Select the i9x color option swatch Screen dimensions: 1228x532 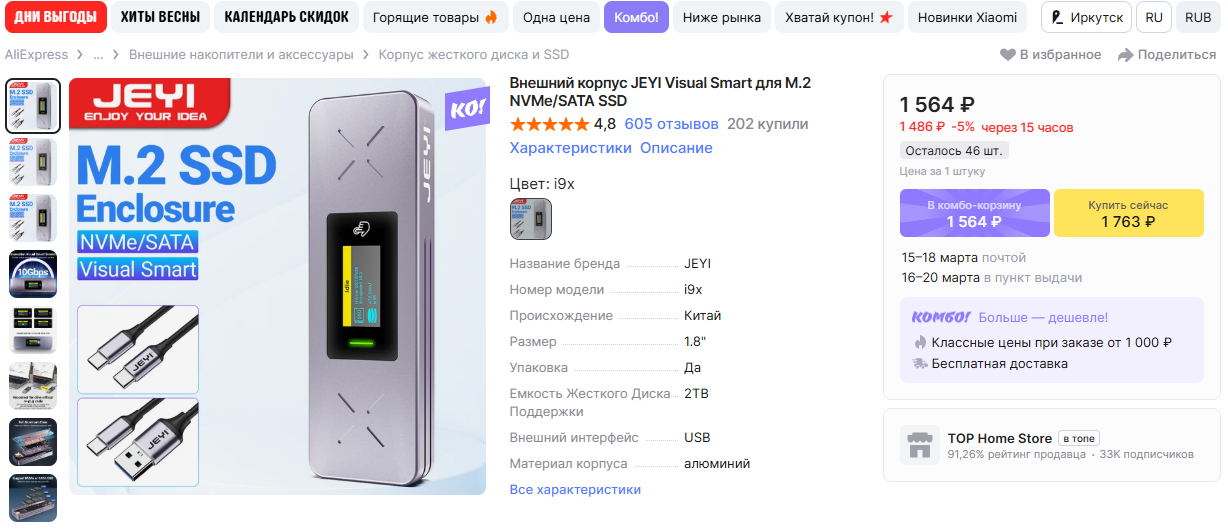coord(531,219)
